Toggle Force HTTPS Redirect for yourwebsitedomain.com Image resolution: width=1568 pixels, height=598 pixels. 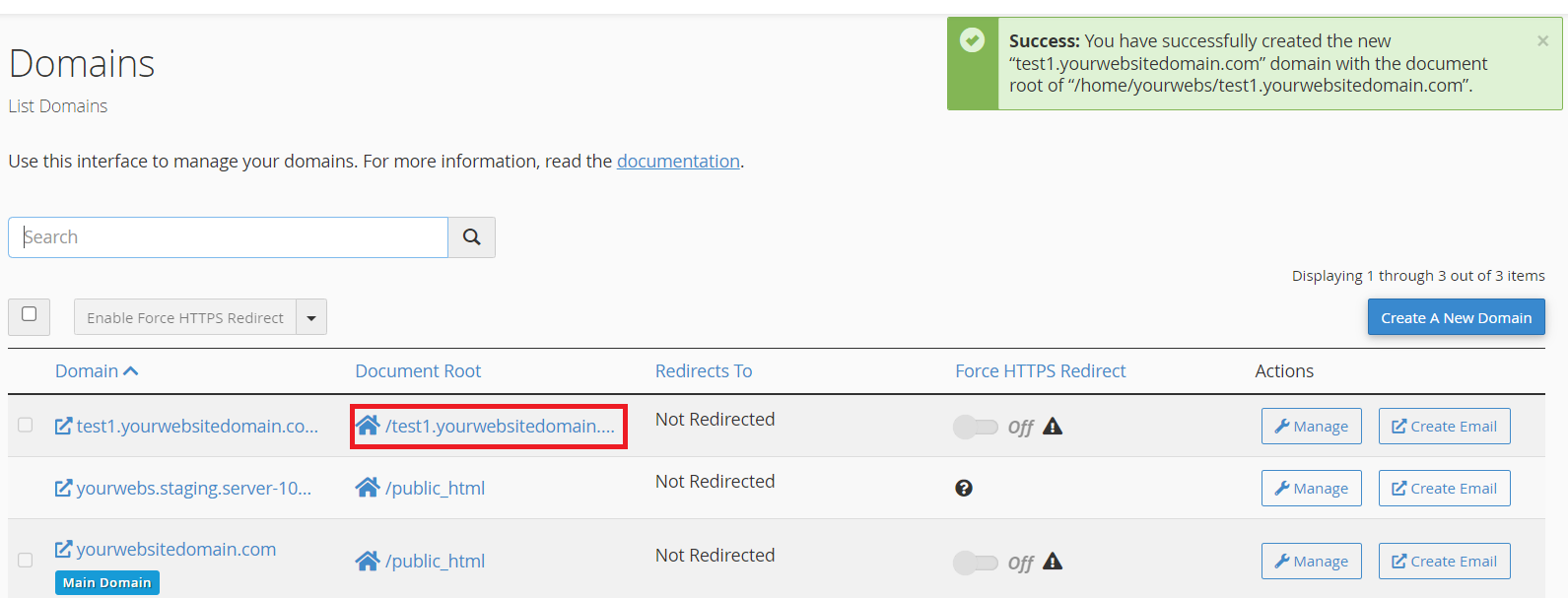[976, 562]
